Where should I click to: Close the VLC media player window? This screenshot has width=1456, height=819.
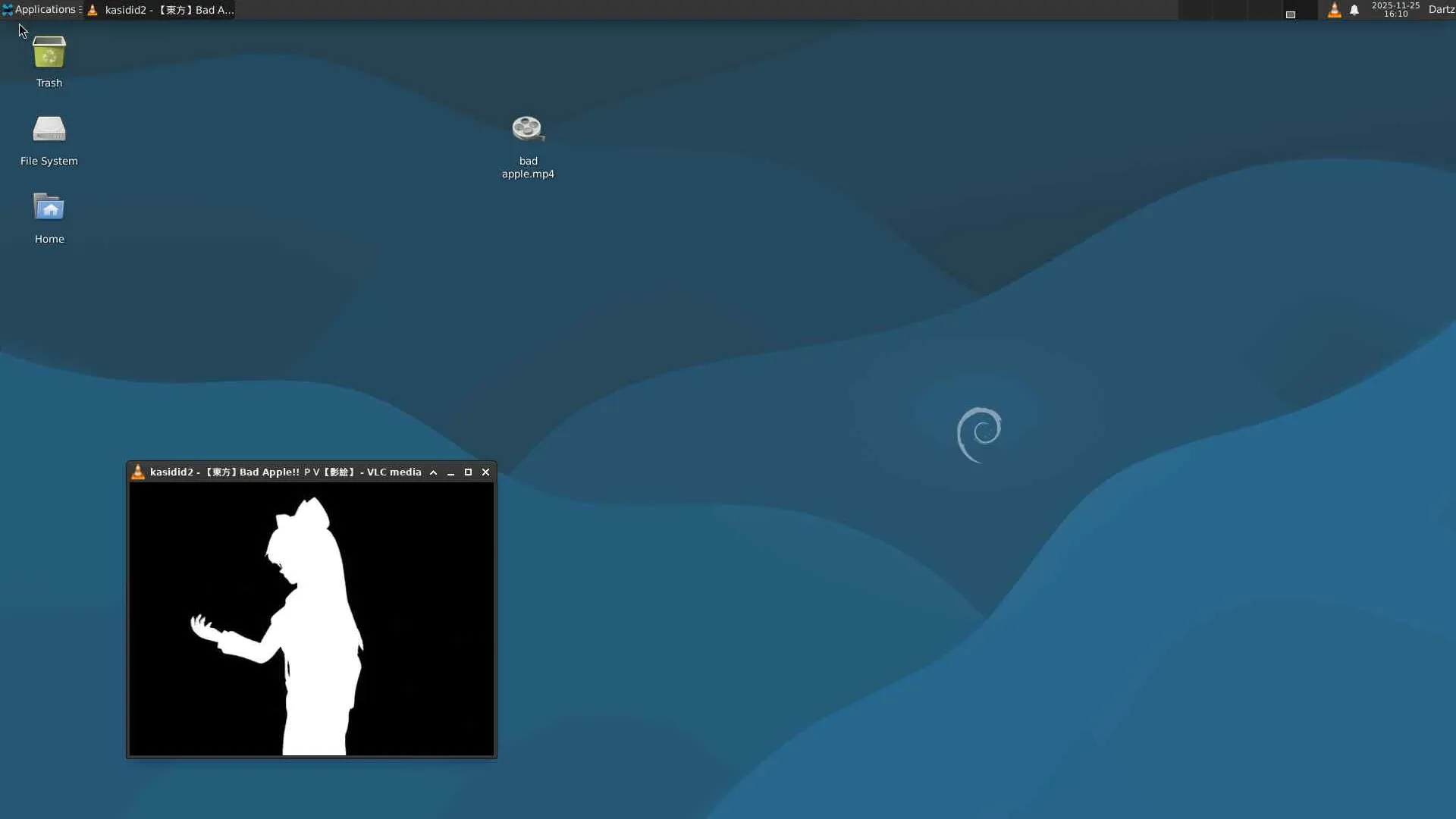(486, 472)
